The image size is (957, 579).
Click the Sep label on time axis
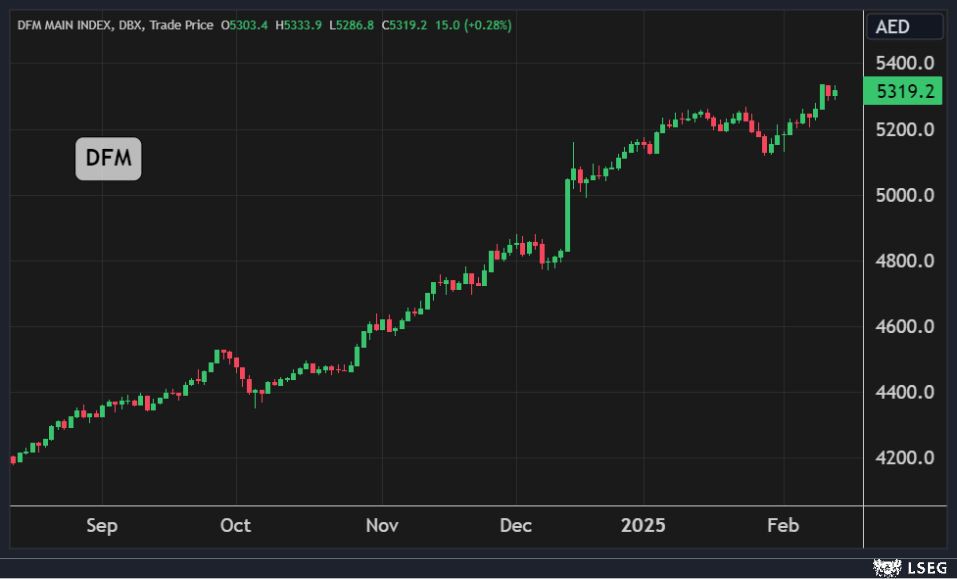[x=101, y=526]
